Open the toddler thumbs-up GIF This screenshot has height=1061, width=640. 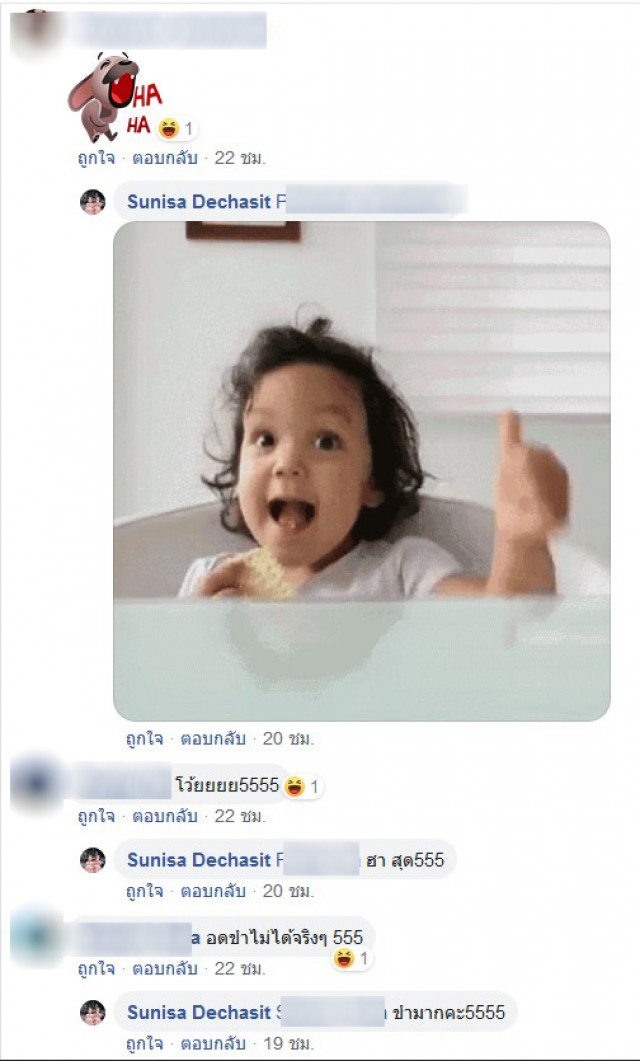tap(362, 471)
